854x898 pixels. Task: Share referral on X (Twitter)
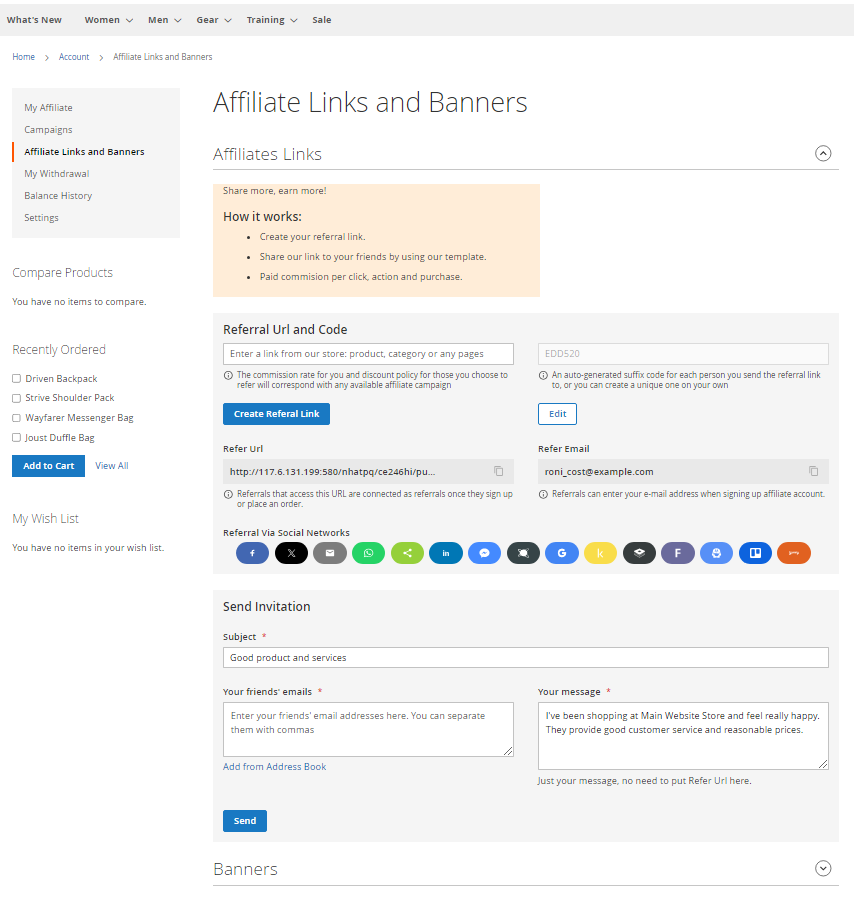tap(291, 553)
